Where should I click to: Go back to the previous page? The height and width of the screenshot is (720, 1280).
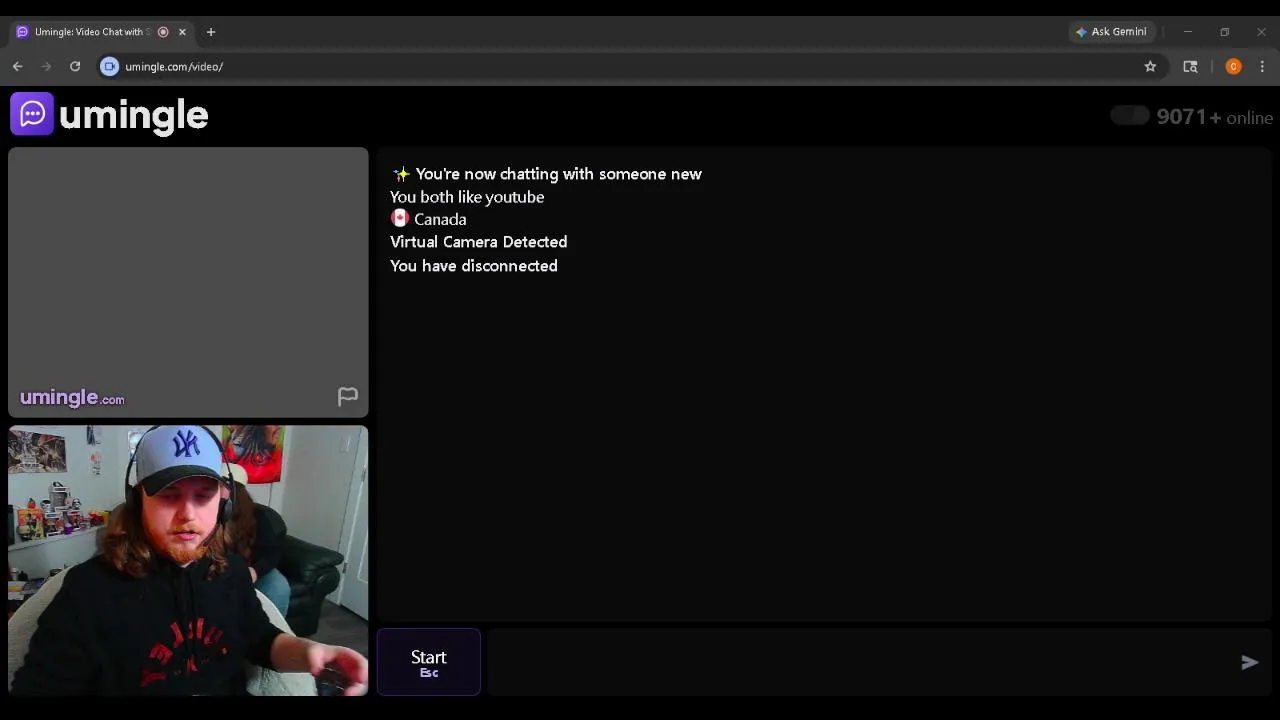click(x=18, y=66)
